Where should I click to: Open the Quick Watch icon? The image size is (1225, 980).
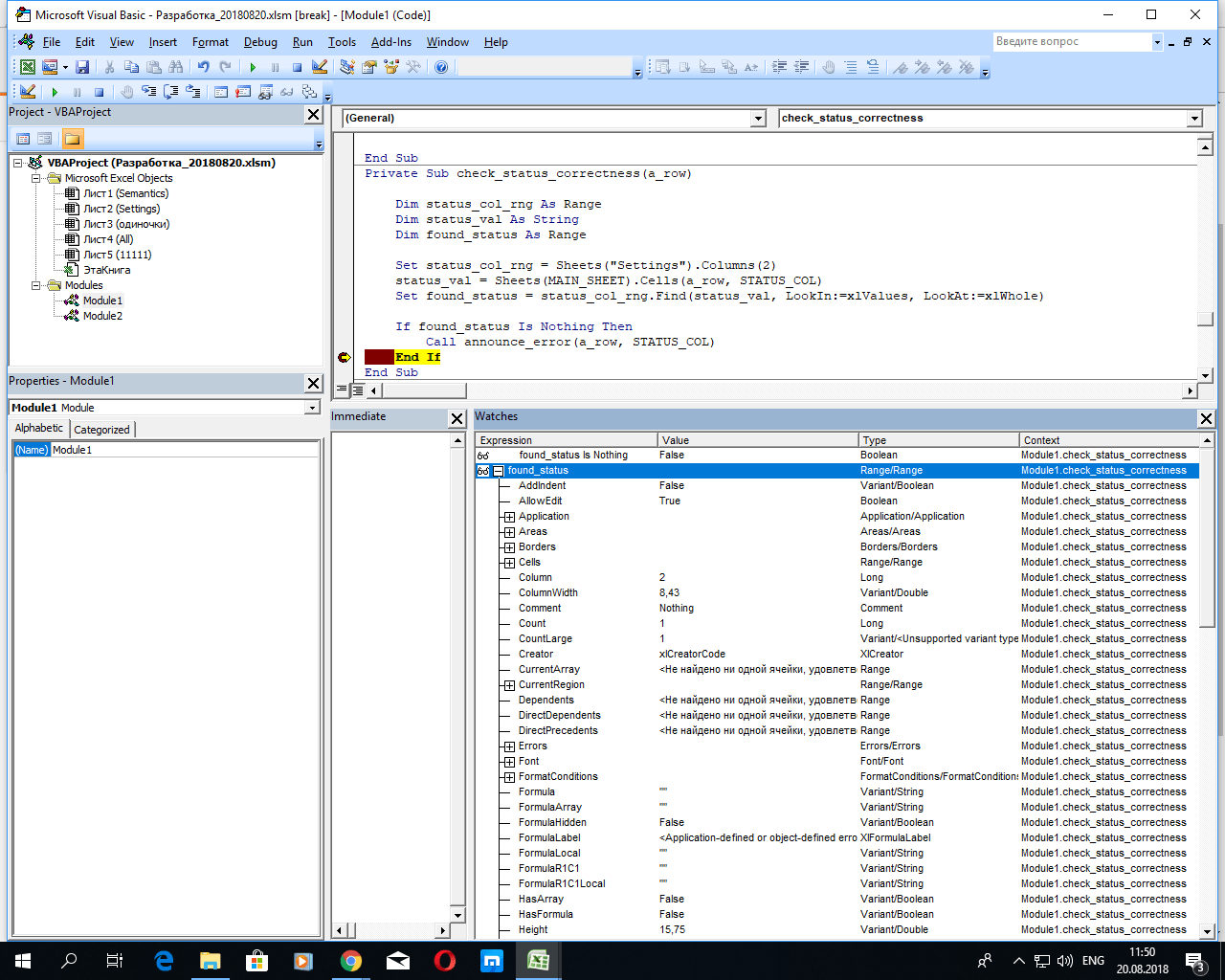pyautogui.click(x=285, y=91)
